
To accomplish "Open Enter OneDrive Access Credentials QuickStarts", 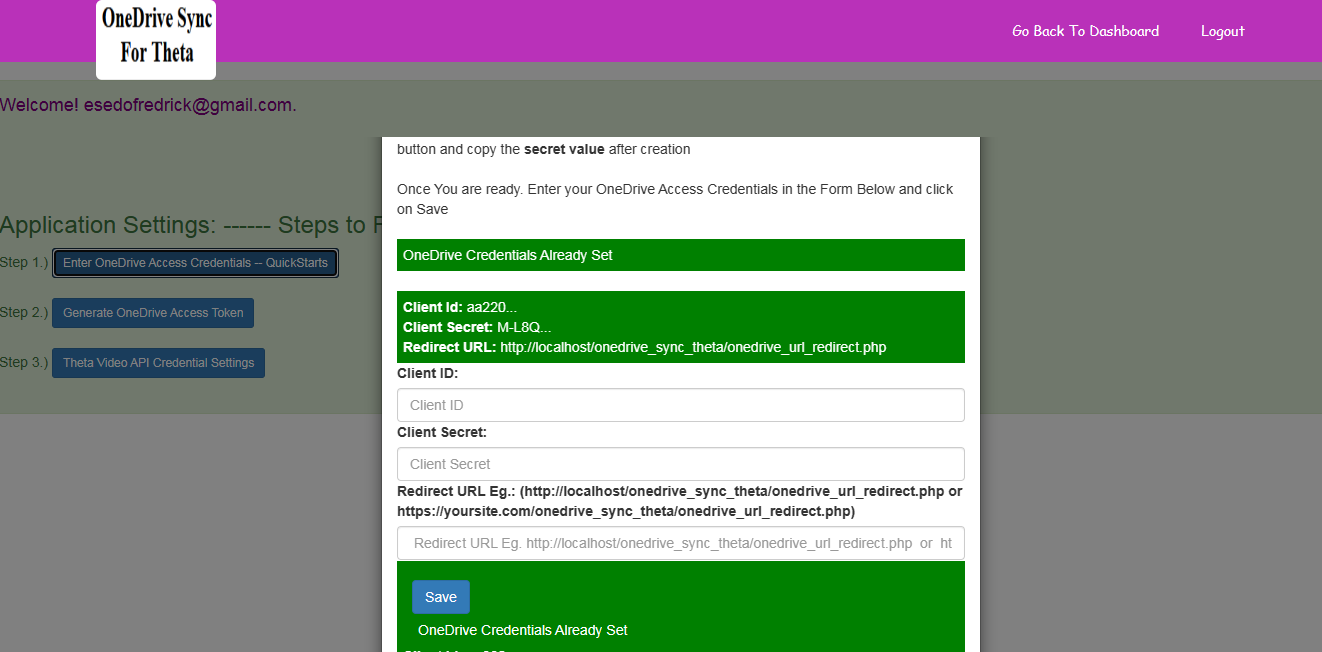I will (195, 263).
